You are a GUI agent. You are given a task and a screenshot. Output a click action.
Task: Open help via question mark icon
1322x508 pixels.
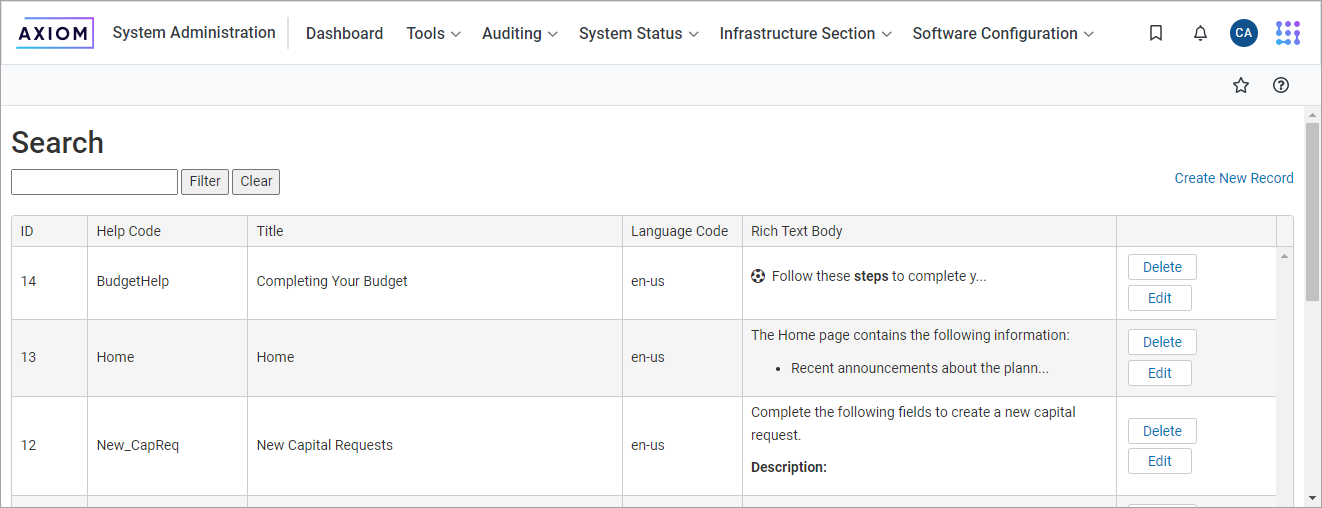[x=1280, y=85]
